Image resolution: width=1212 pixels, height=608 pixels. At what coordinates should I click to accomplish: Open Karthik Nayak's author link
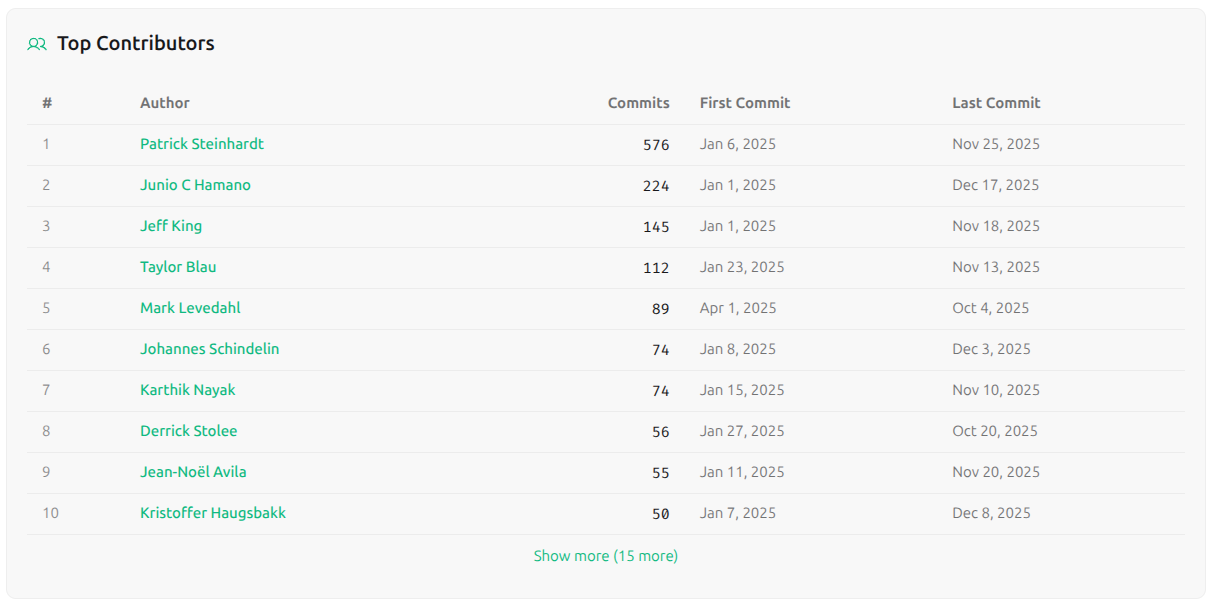pos(190,390)
